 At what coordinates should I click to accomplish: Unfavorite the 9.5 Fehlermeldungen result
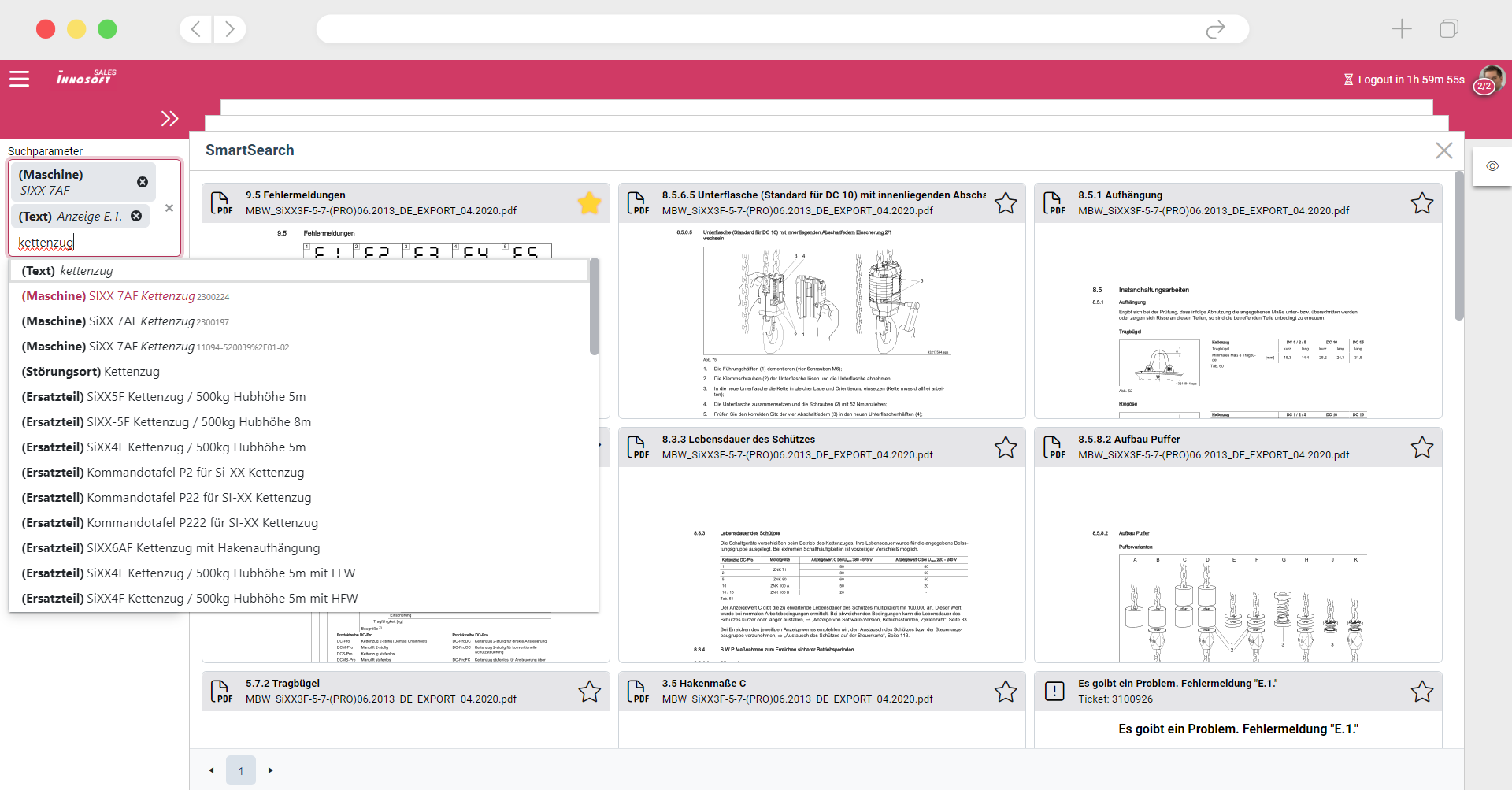589,203
